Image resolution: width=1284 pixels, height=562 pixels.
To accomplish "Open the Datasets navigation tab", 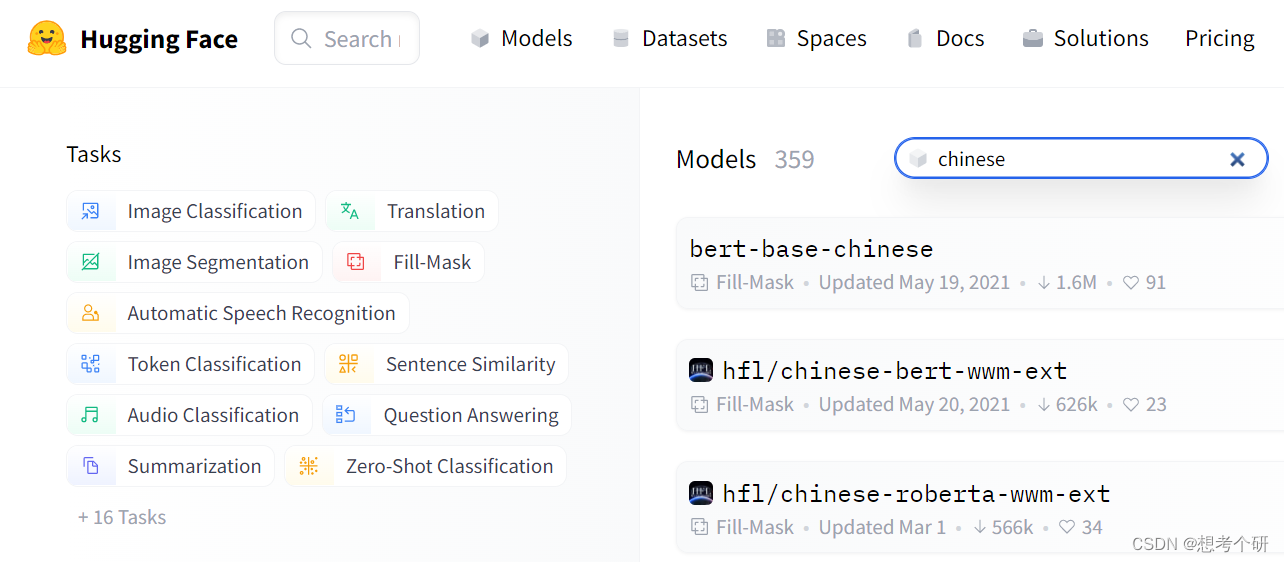I will (x=670, y=39).
